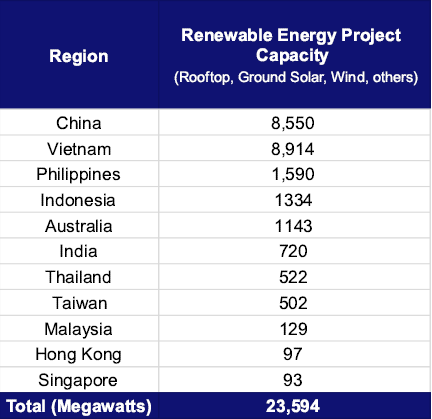Click the 23,594 total value
Viewport: 432px width, 419px height.
[293, 406]
